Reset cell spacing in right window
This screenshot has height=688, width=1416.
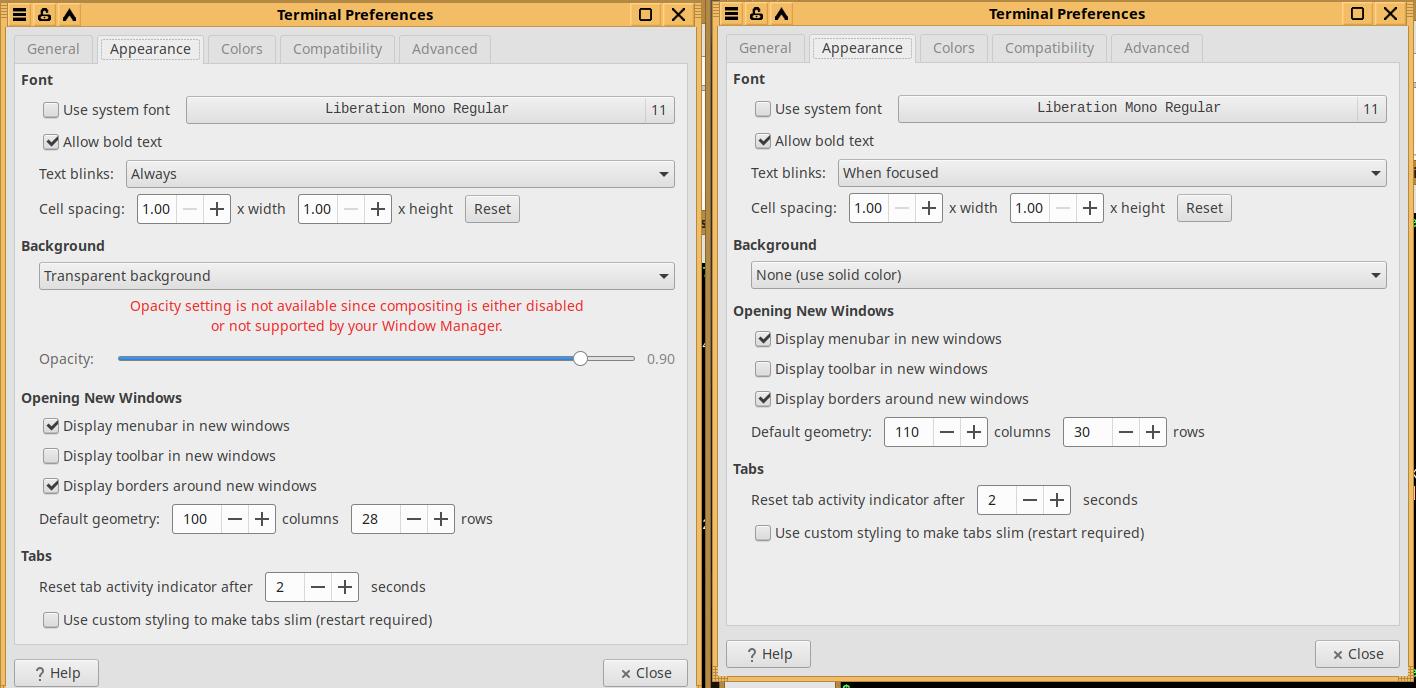click(x=1204, y=208)
